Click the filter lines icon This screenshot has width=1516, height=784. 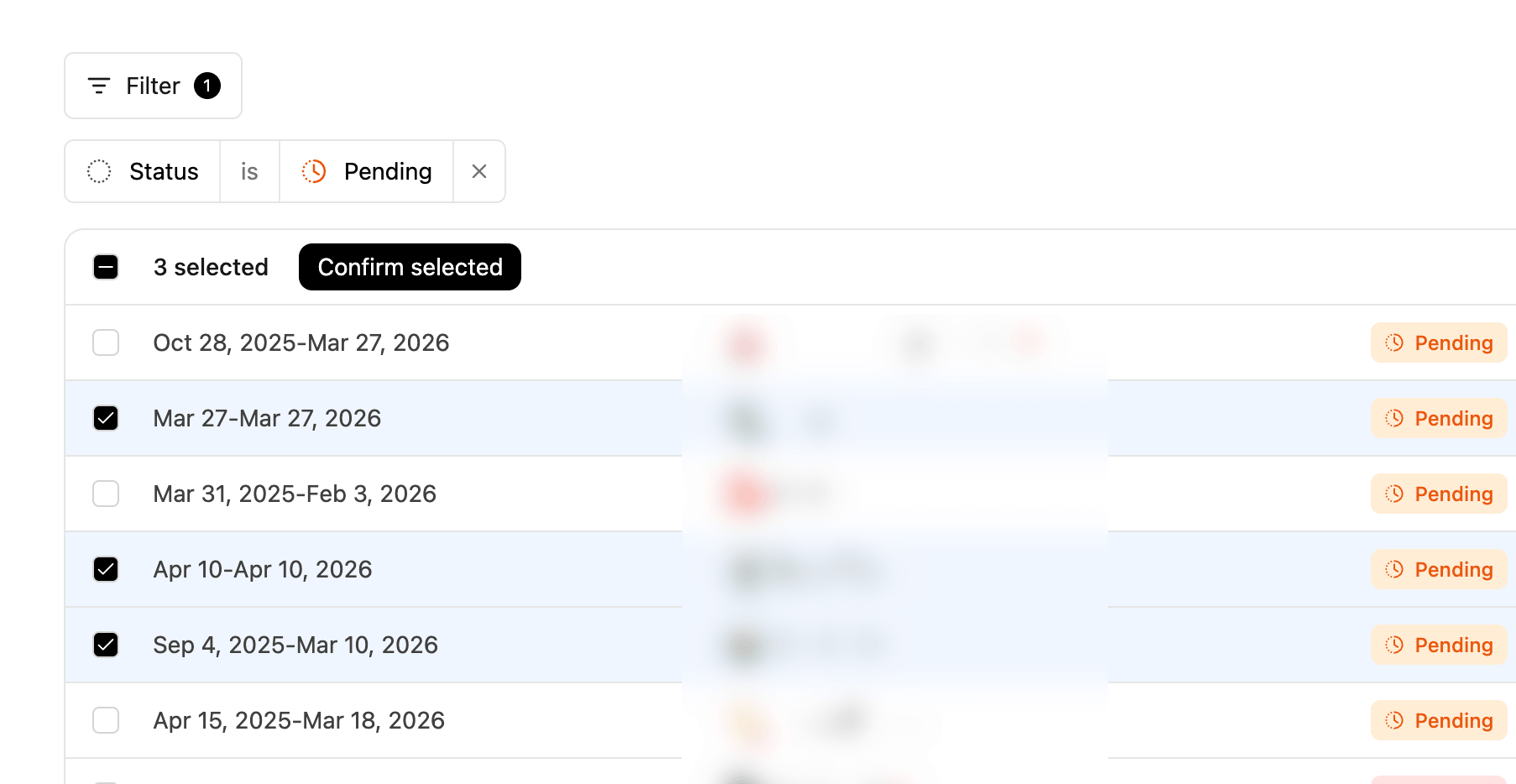[x=99, y=86]
